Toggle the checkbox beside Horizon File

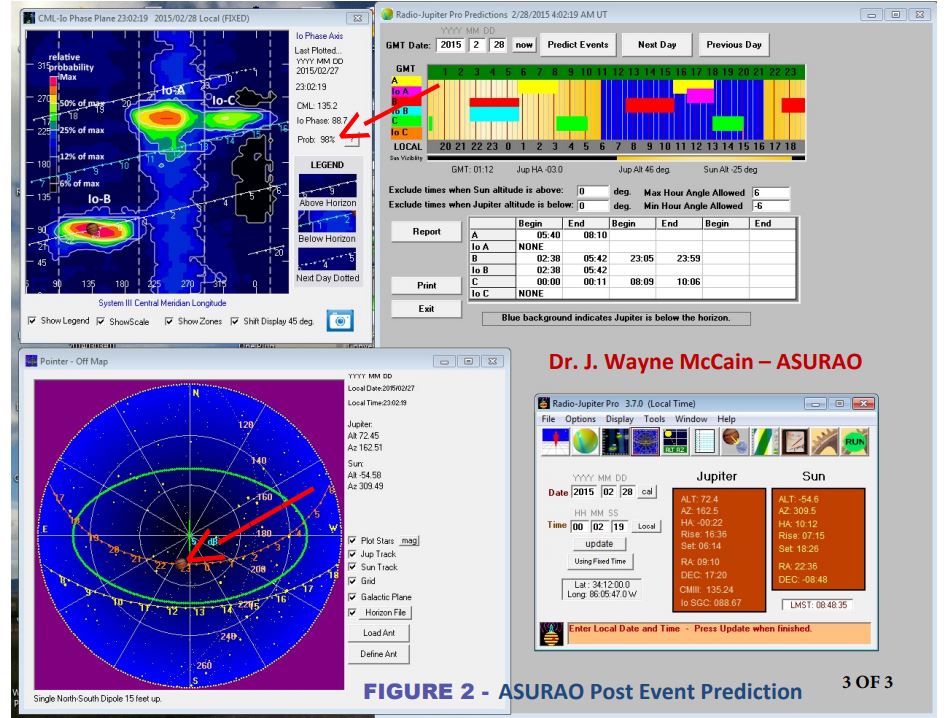point(352,612)
